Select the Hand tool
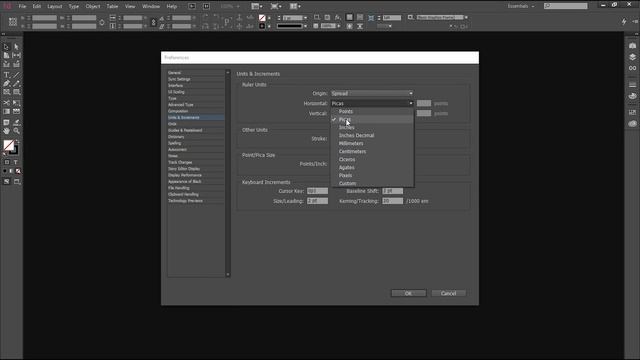640x360 pixels. [x=7, y=131]
